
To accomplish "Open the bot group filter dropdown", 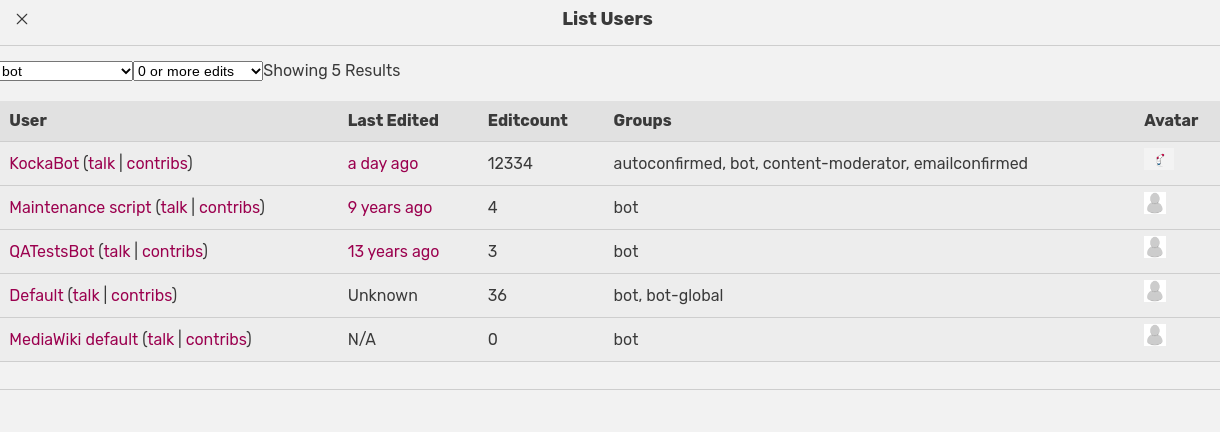I will coord(67,71).
